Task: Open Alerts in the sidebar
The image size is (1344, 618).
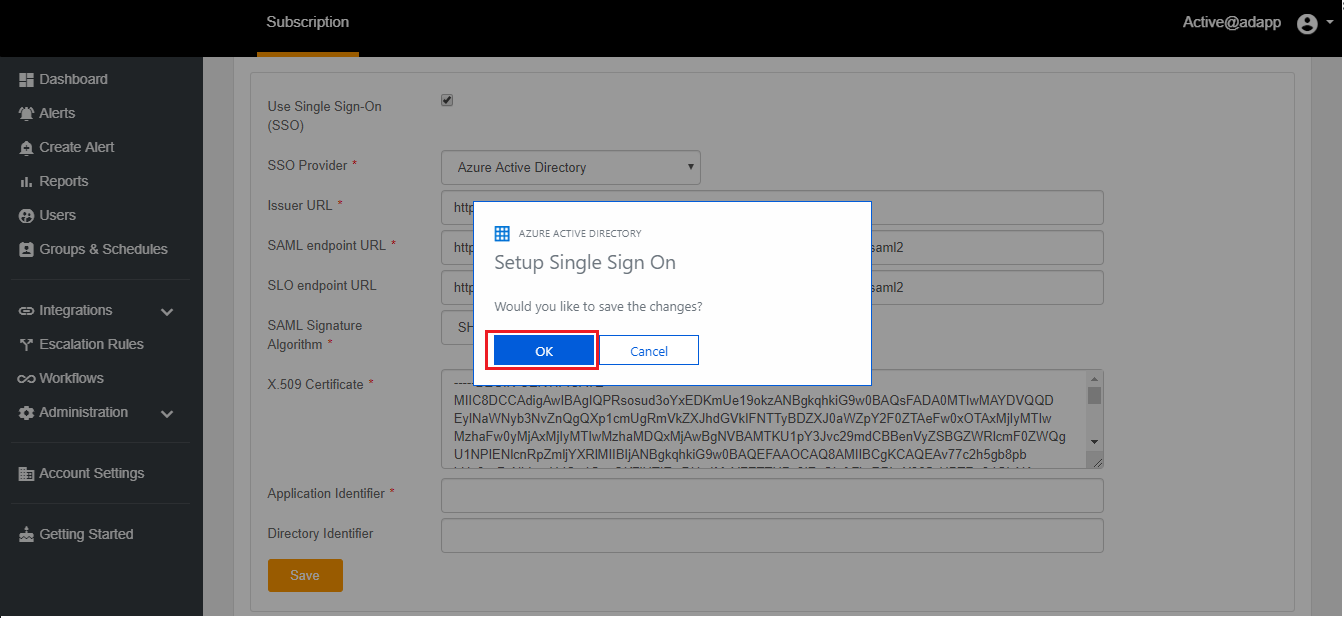Action: pos(57,113)
